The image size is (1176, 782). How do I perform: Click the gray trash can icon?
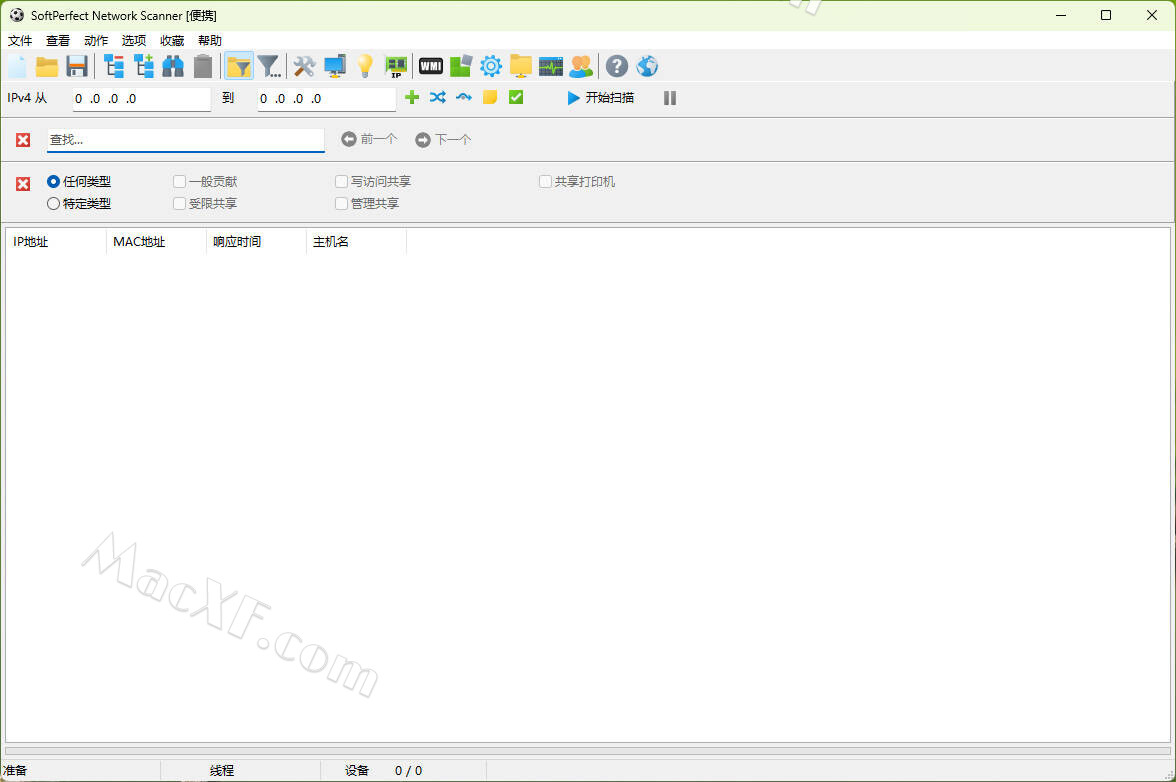click(x=203, y=67)
